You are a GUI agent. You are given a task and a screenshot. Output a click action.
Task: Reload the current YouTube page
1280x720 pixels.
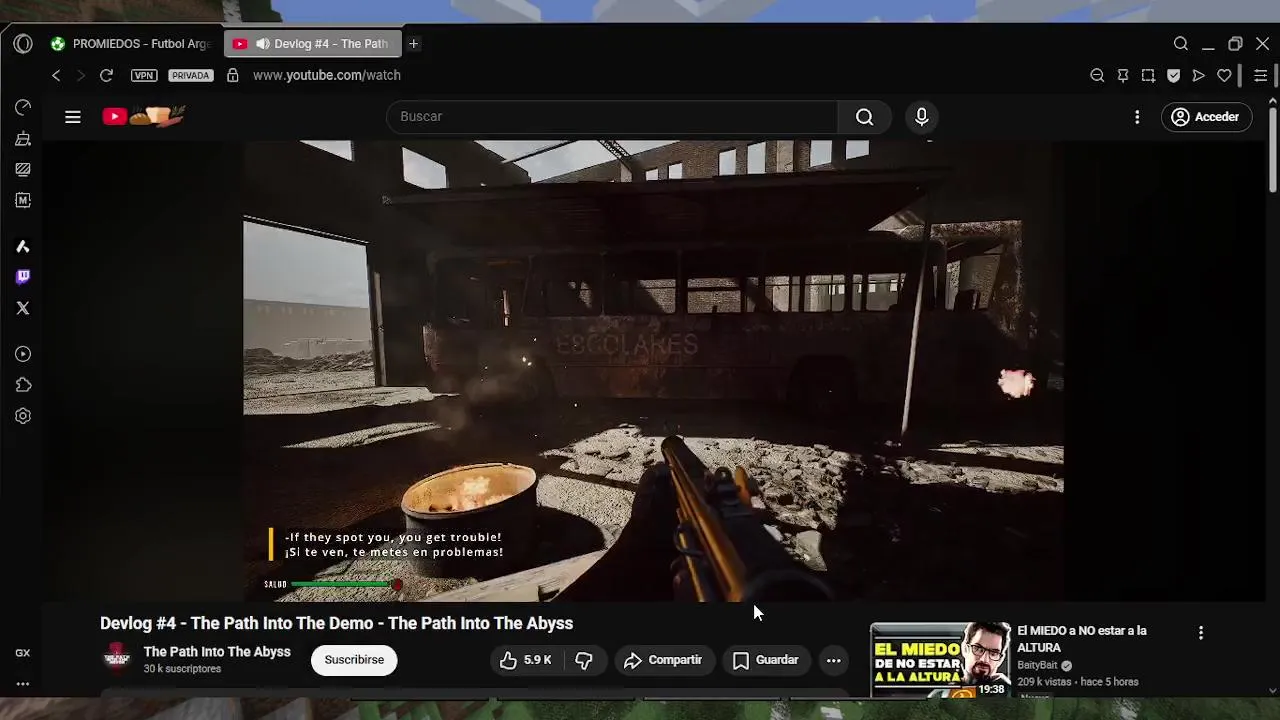106,75
